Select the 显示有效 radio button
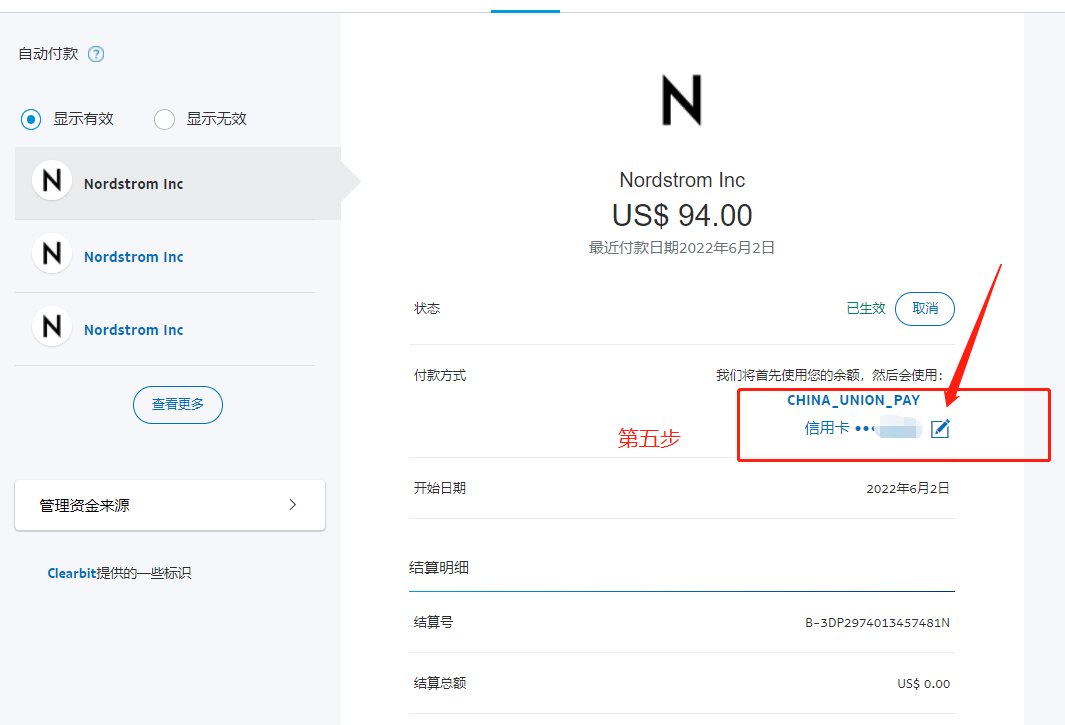This screenshot has width=1065, height=725. coord(30,119)
